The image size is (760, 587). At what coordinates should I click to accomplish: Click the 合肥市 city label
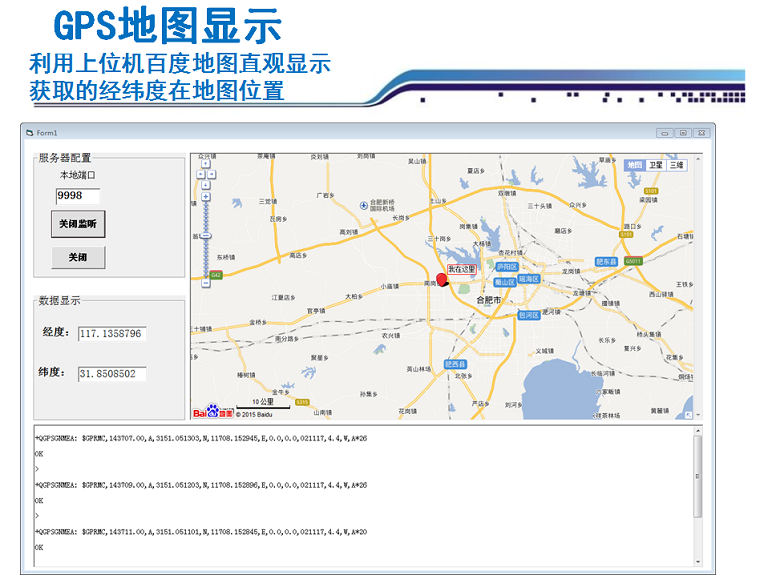(x=489, y=300)
